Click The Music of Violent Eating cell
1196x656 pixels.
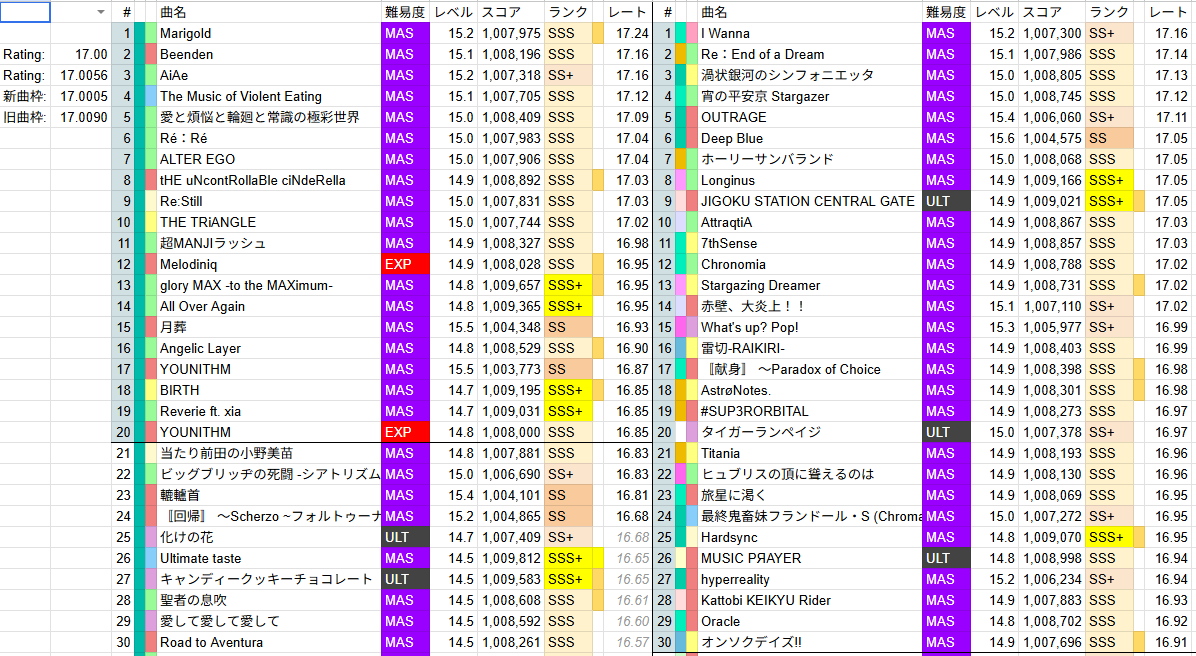[x=268, y=96]
